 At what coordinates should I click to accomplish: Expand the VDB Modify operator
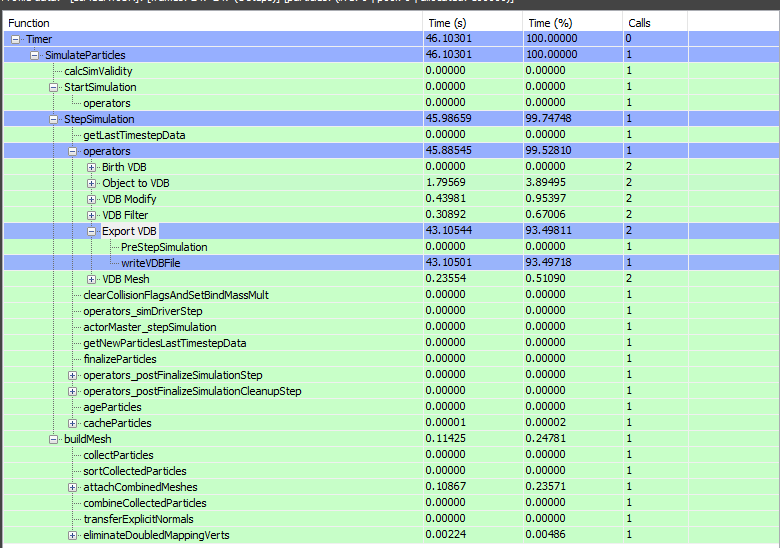coord(92,199)
